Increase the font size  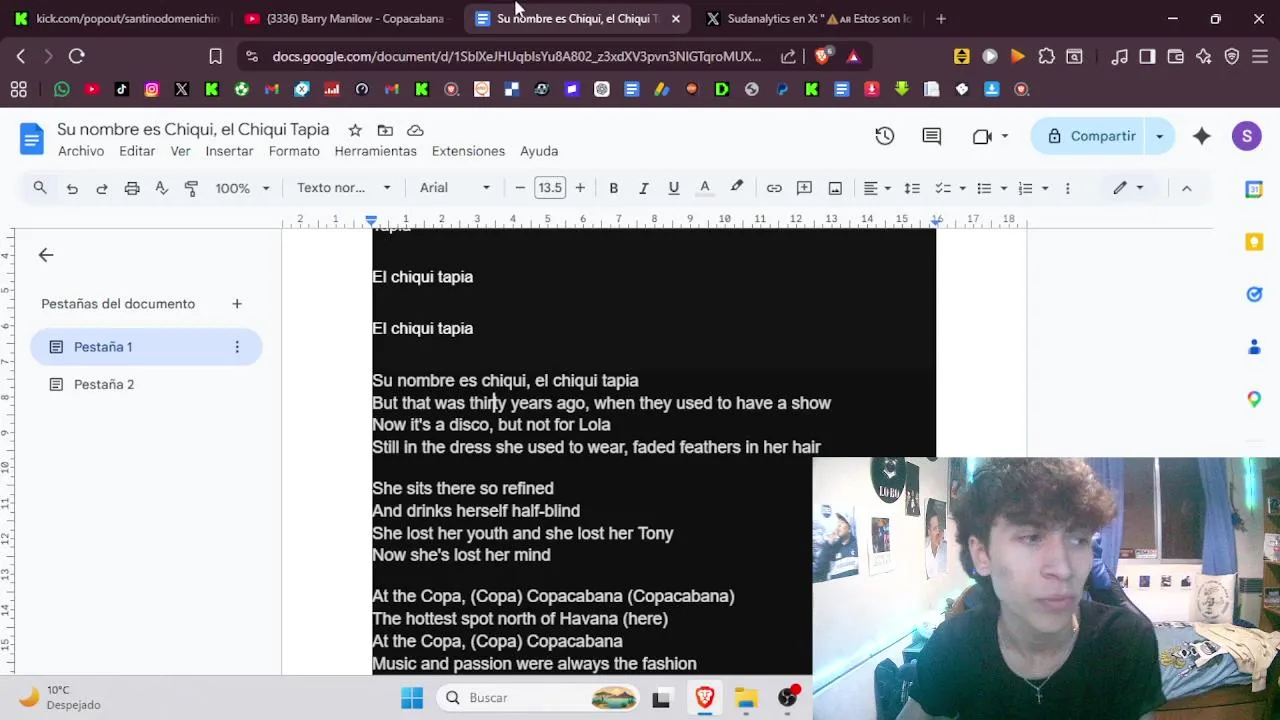pos(580,188)
